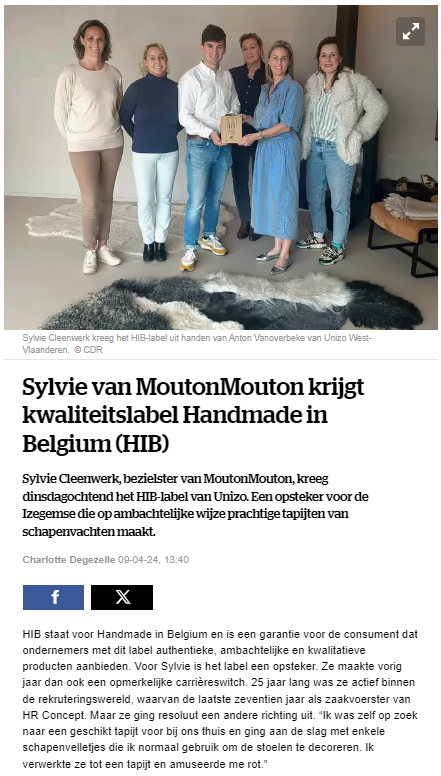Click the MoutonMouton article headline
This screenshot has width=441, height=776.
[x=193, y=416]
